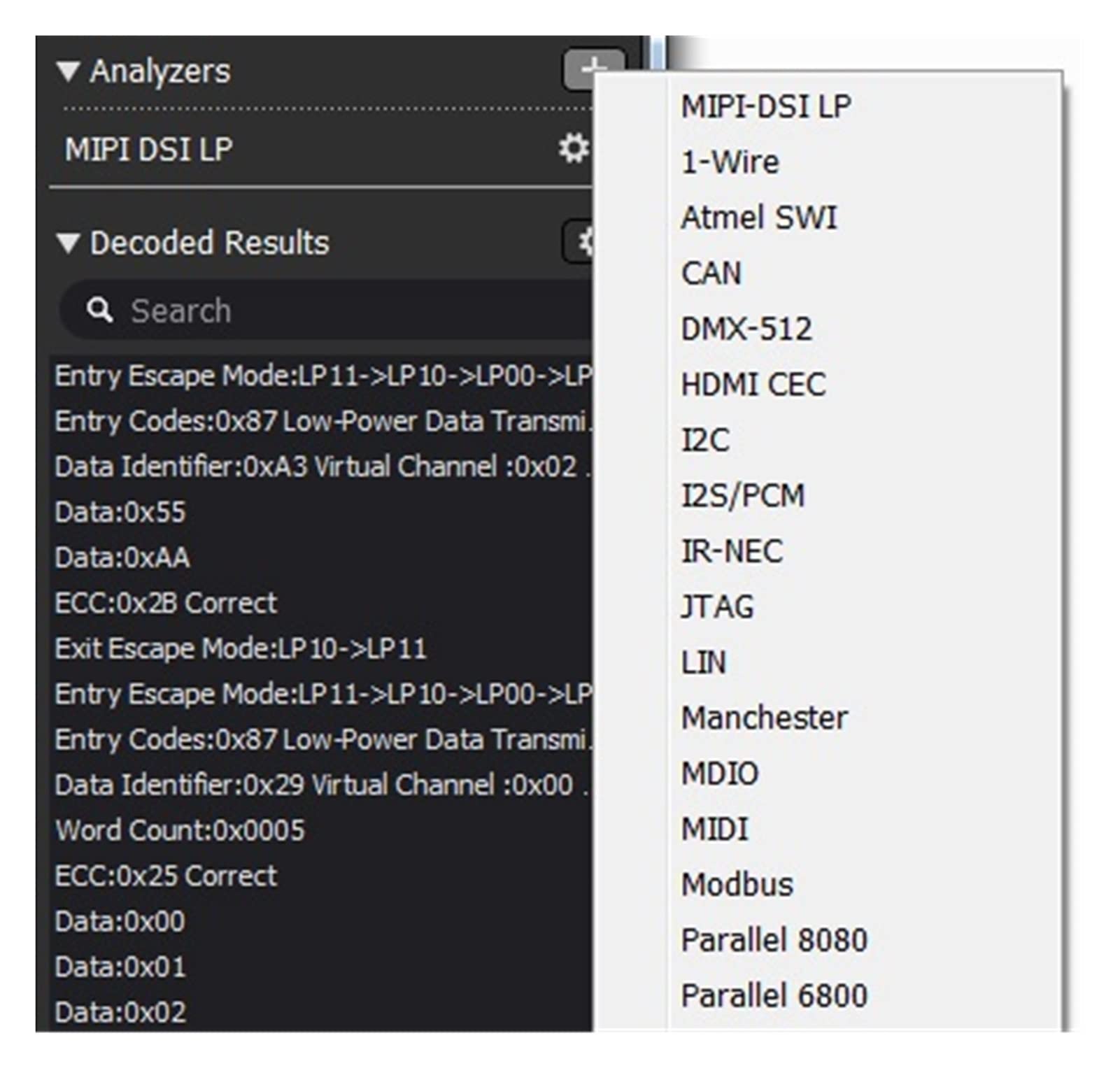Pick Manchester from the analyzer list
This screenshot has width=1120, height=1068.
tap(765, 718)
